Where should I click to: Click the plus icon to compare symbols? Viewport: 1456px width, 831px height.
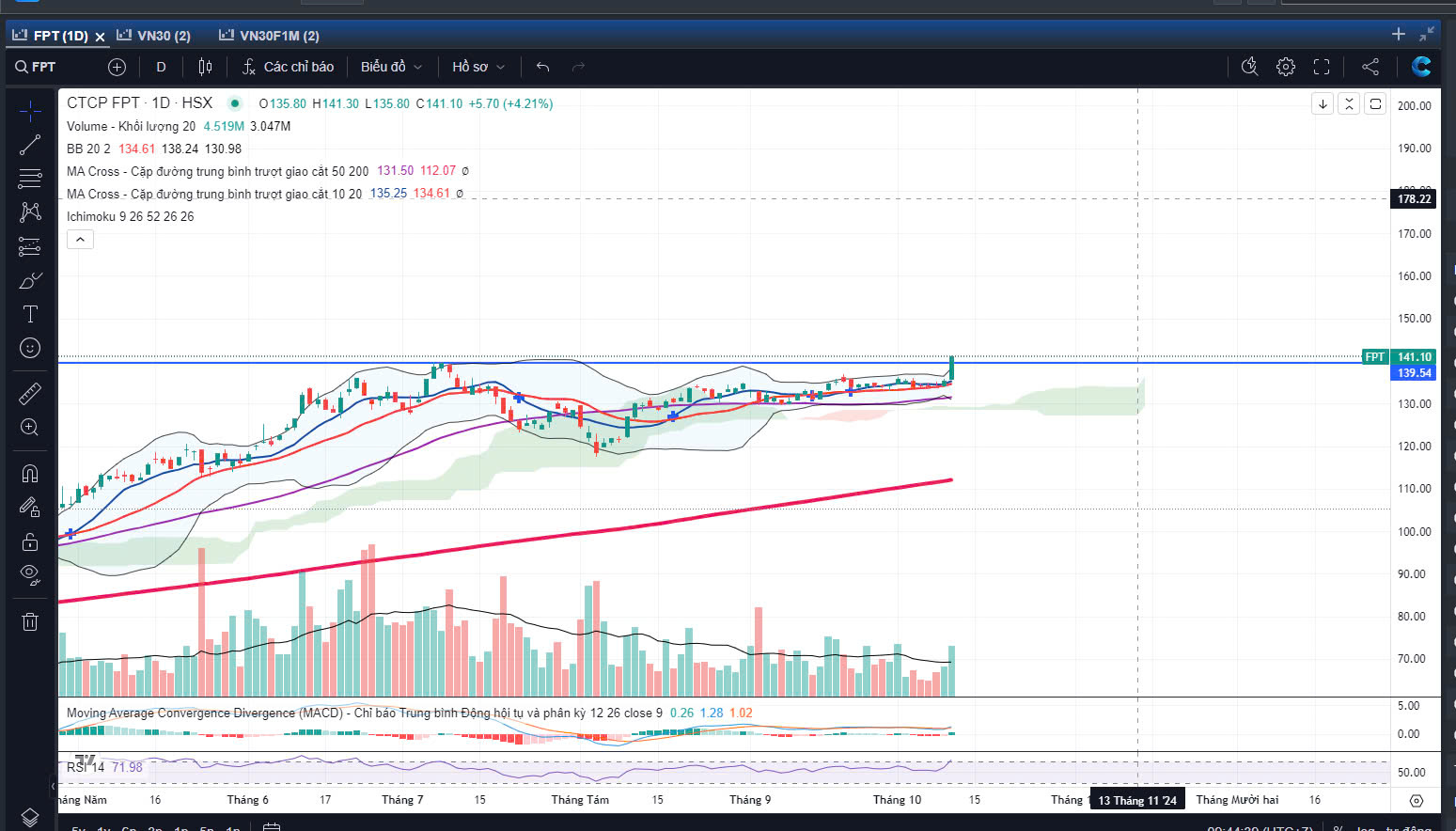click(117, 67)
